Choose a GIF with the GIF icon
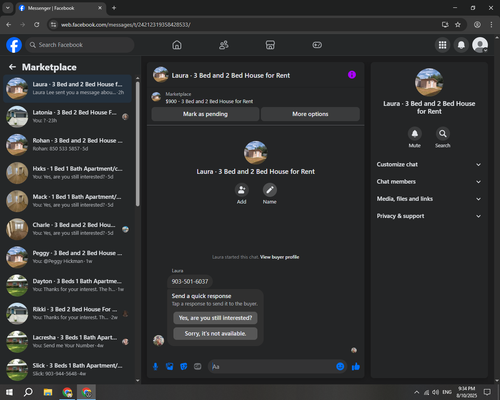The width and height of the screenshot is (500, 400). (x=198, y=367)
